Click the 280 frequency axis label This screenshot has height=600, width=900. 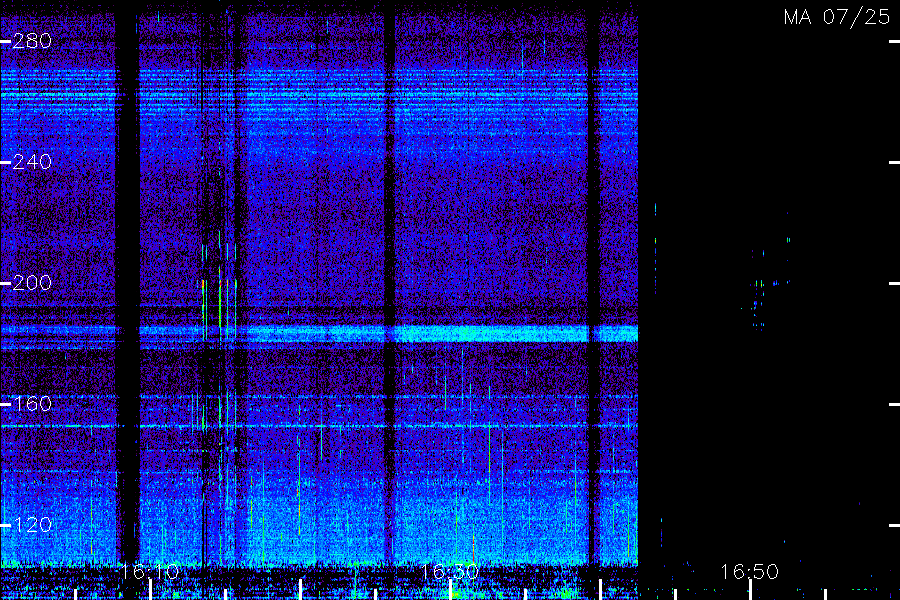pos(32,41)
